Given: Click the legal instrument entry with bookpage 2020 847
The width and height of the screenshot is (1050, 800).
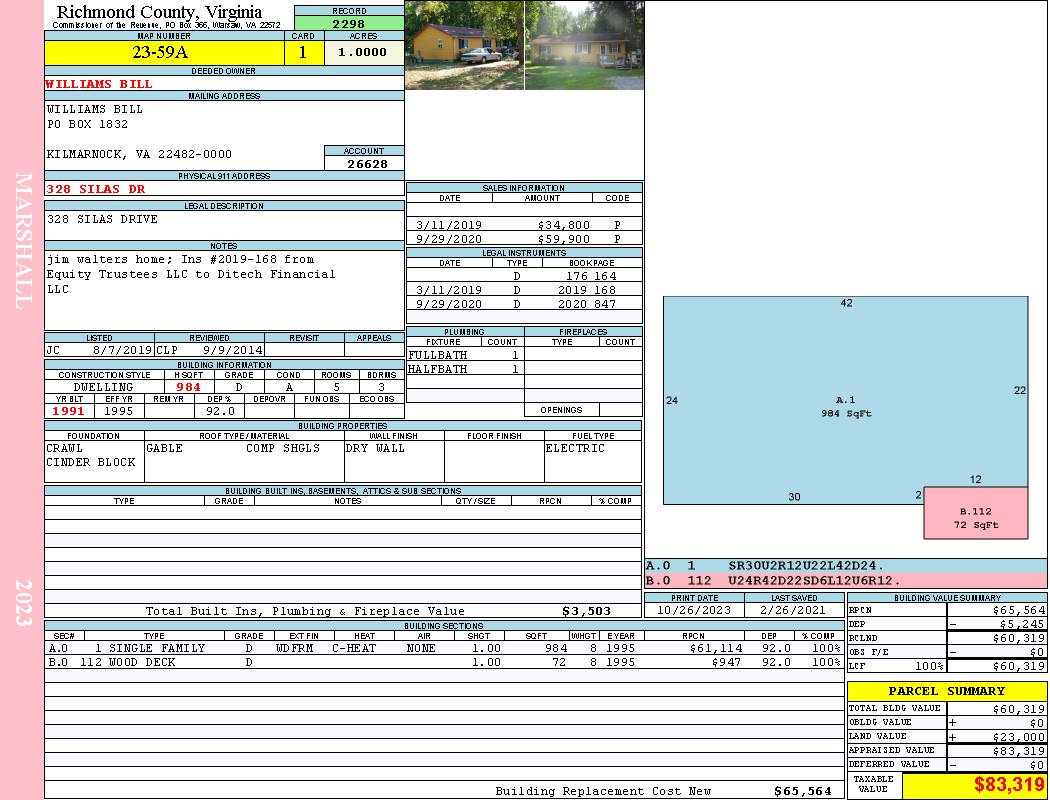Looking at the screenshot, I should pyautogui.click(x=524, y=304).
